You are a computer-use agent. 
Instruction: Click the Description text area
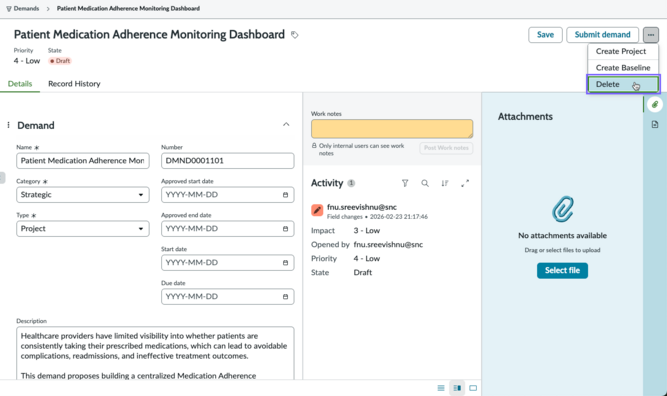tap(155, 353)
